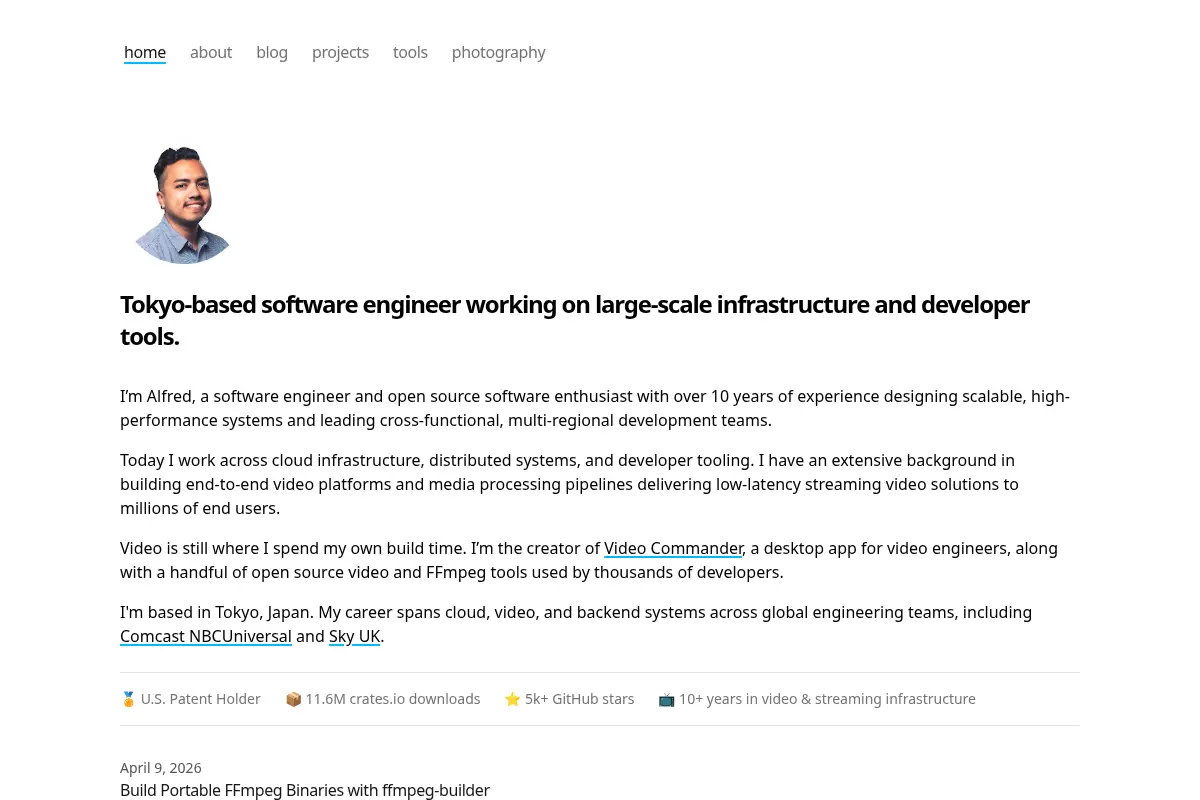
Task: Open the tools page
Action: coord(410,52)
